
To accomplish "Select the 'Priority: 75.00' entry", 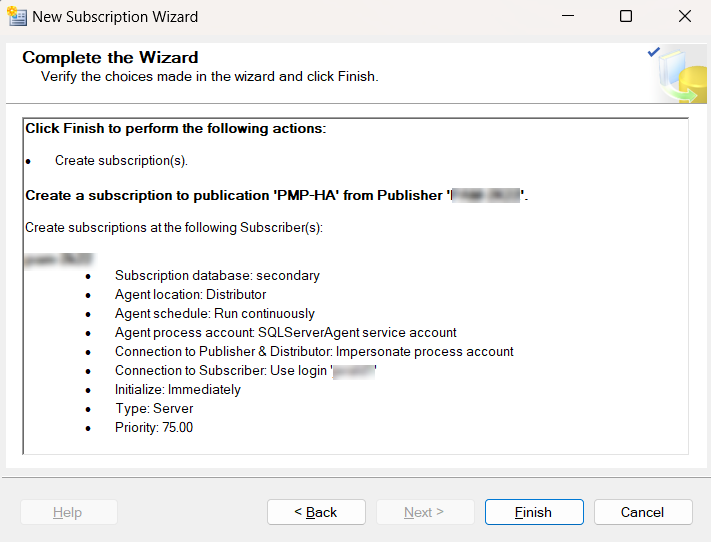I will click(x=154, y=427).
